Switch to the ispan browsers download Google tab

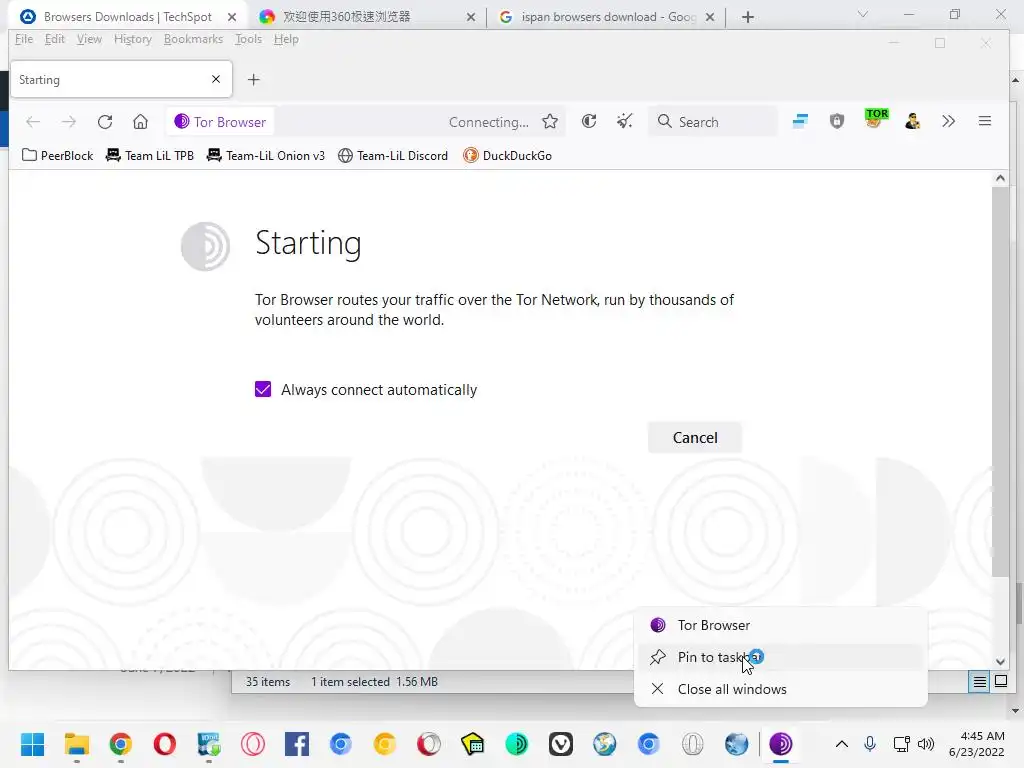click(606, 16)
